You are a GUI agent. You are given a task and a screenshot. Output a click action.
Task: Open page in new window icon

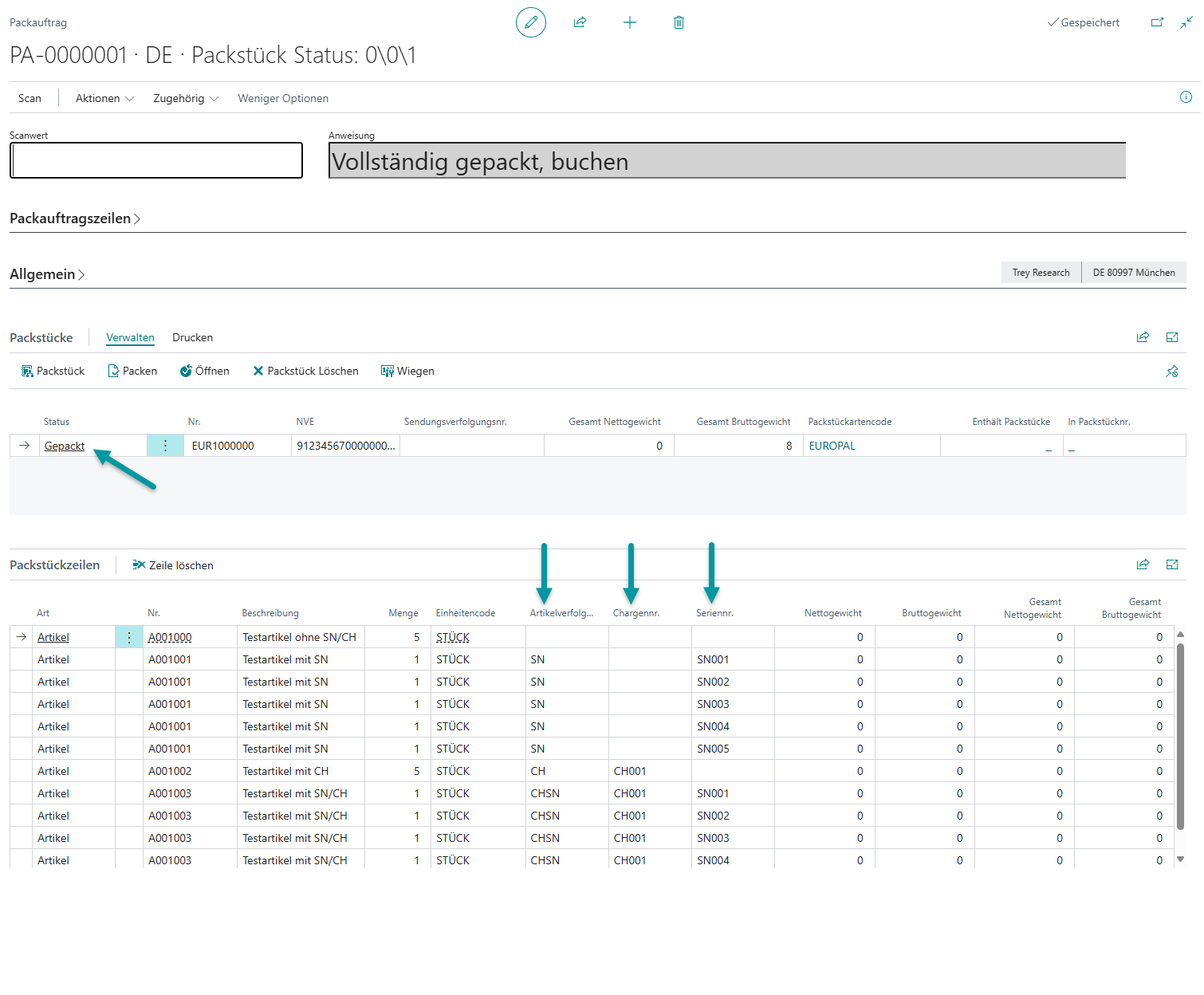pos(1157,22)
